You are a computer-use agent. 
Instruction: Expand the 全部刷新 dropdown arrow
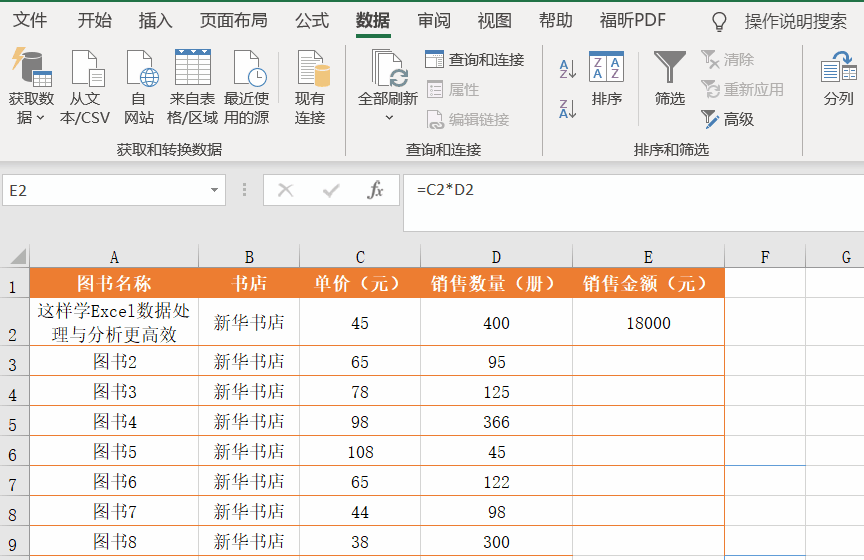point(389,117)
